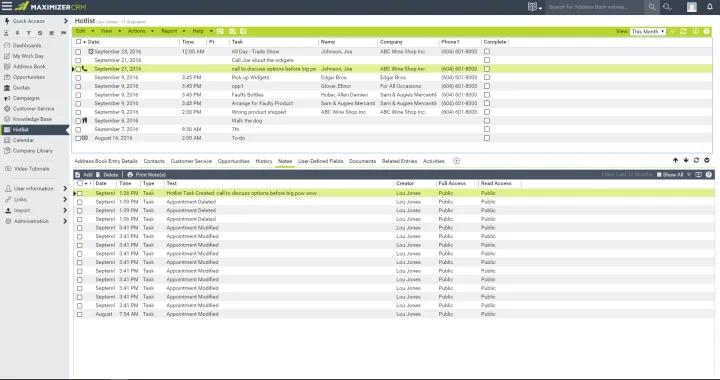Click the Quick Access pin icon

(x=17, y=33)
